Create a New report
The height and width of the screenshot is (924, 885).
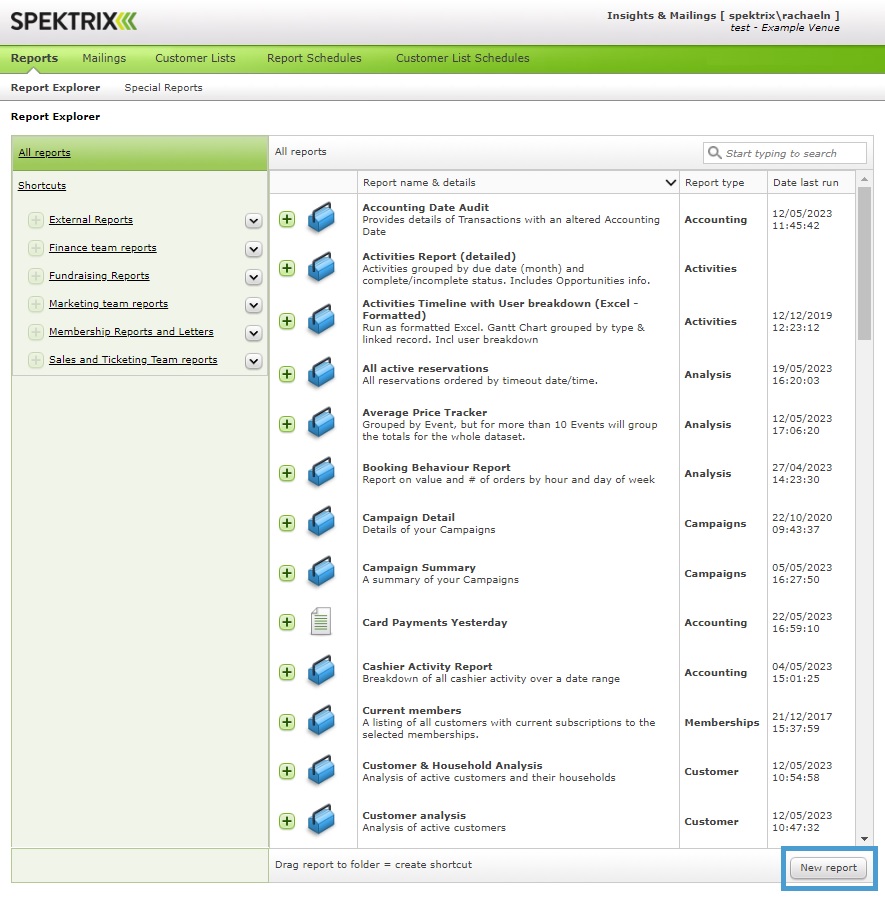coord(828,867)
